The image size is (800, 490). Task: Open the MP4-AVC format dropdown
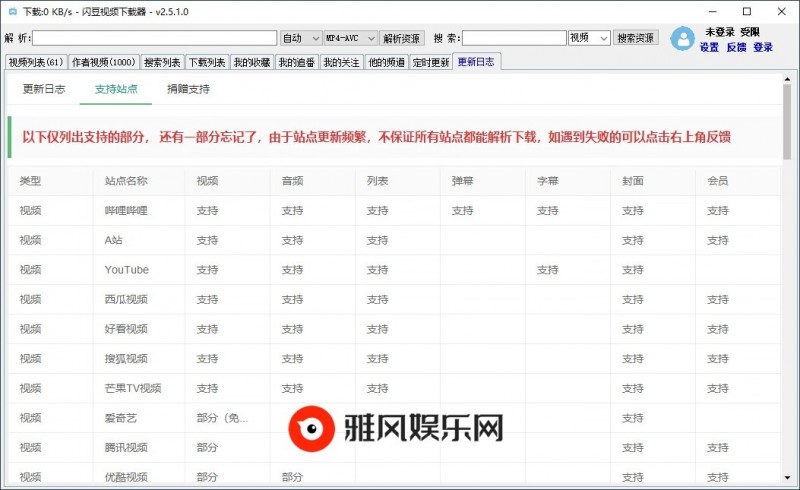click(350, 38)
